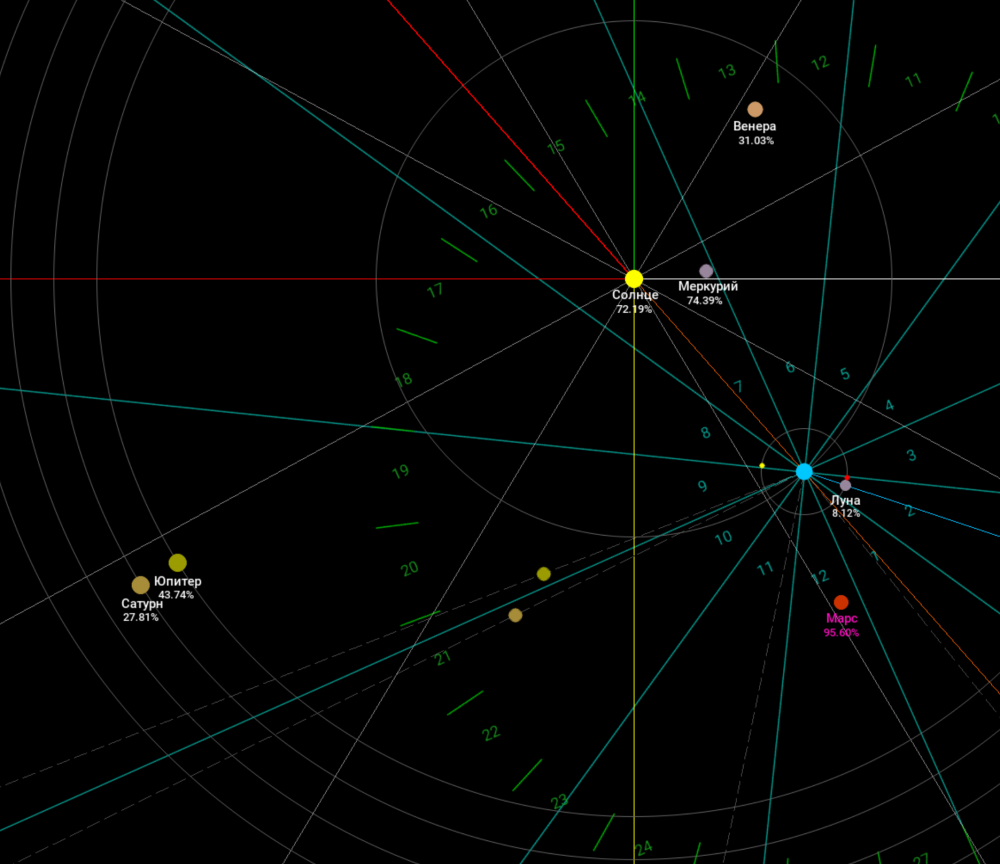The height and width of the screenshot is (864, 1000).
Task: Click green hour number 19
Action: pyautogui.click(x=401, y=472)
